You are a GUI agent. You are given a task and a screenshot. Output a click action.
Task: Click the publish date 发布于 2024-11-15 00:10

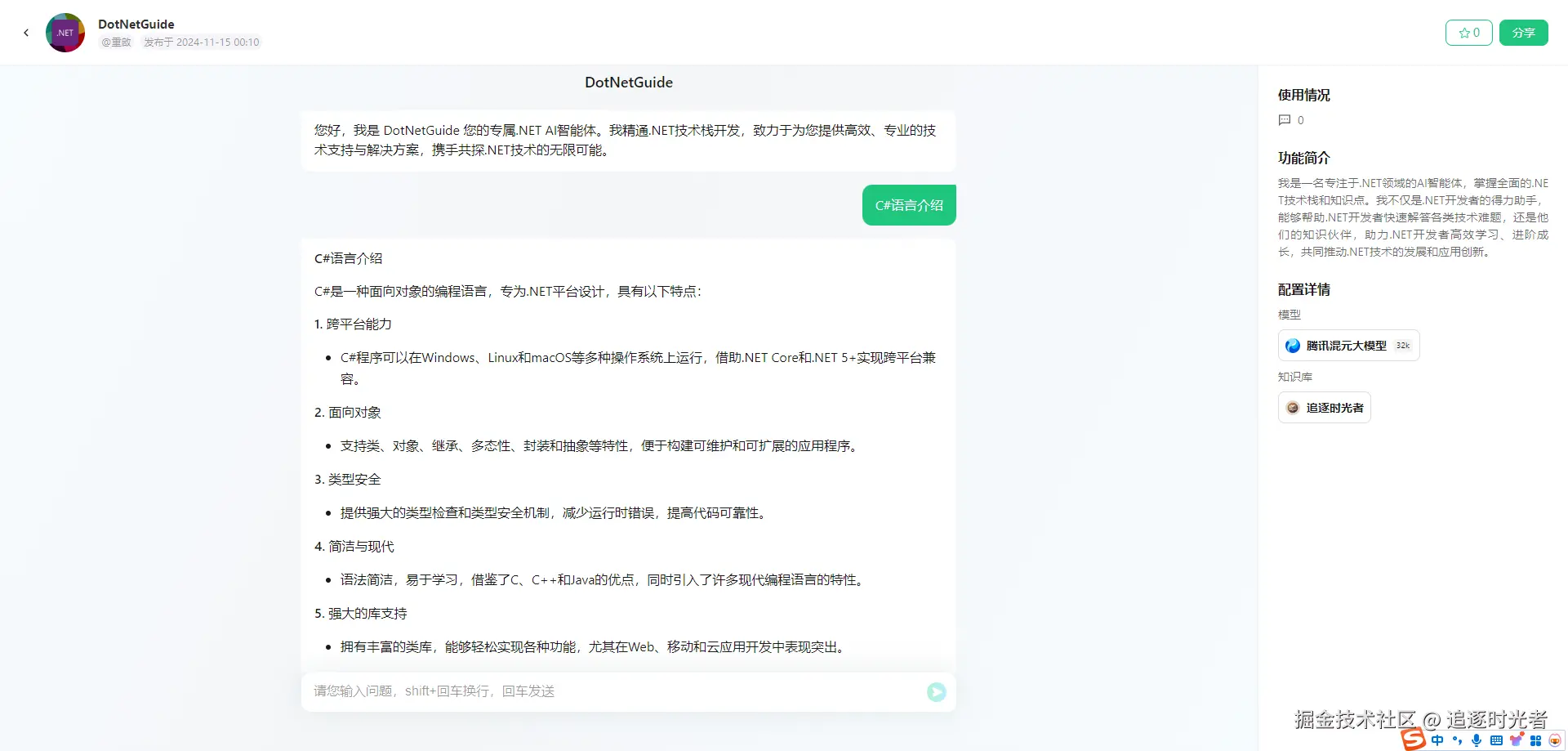tap(202, 42)
